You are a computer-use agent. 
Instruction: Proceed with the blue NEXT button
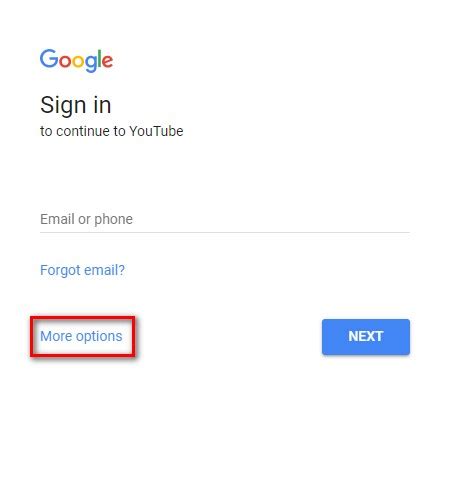(366, 337)
